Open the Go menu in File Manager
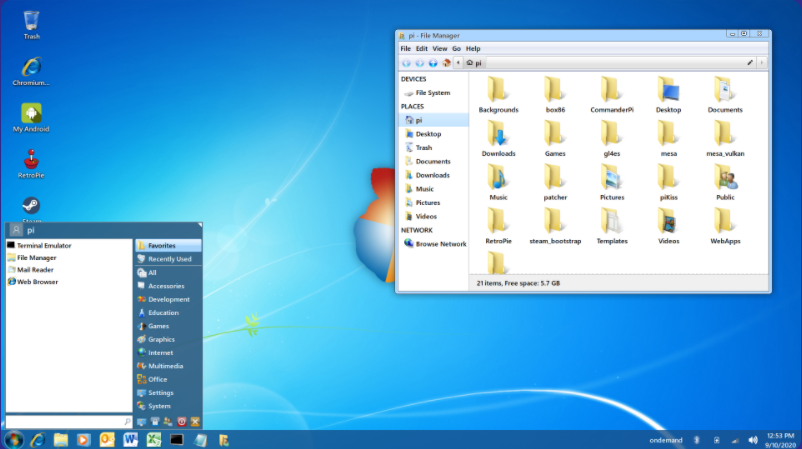802x449 pixels. pos(456,48)
